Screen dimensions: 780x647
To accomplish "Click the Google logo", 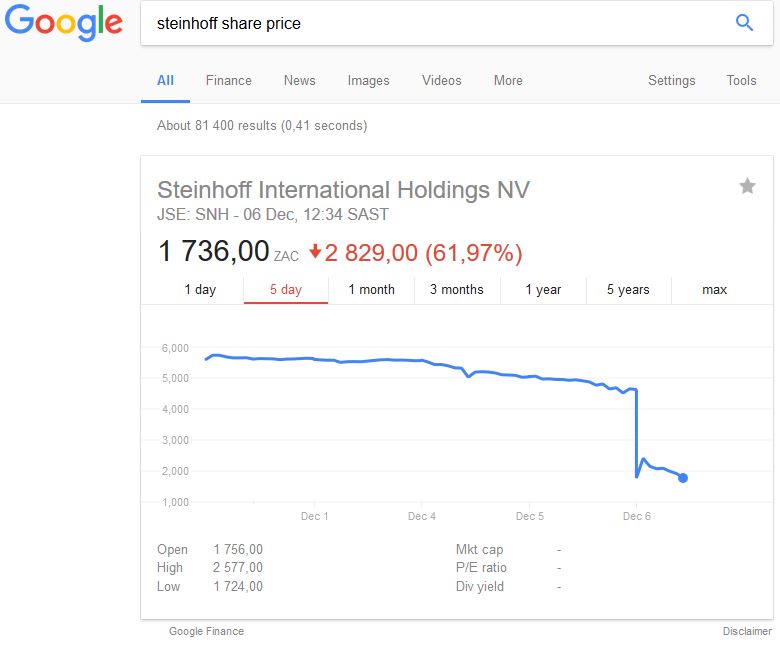I will click(64, 24).
